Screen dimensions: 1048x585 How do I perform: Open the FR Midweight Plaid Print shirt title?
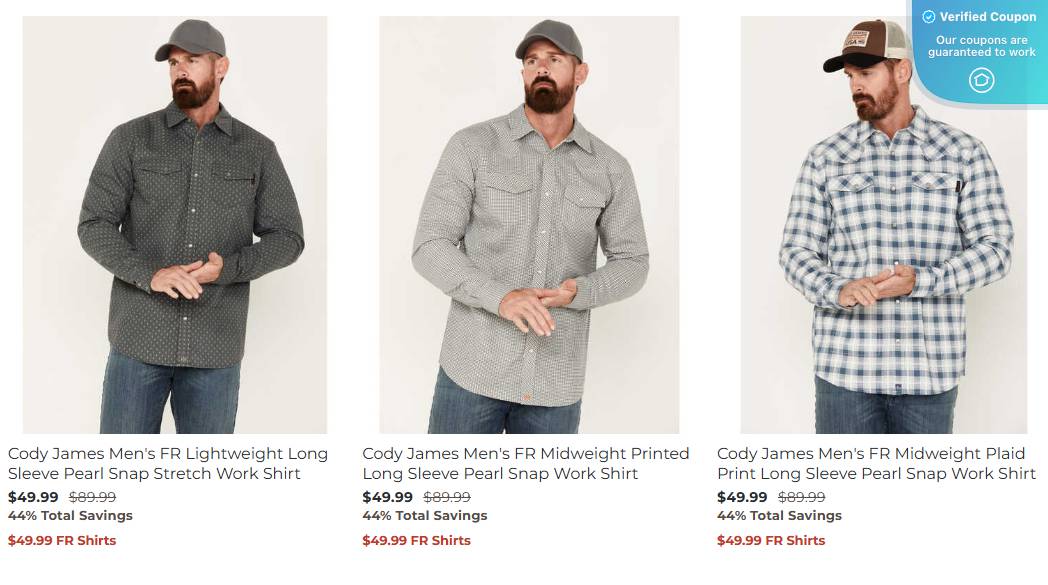(876, 463)
